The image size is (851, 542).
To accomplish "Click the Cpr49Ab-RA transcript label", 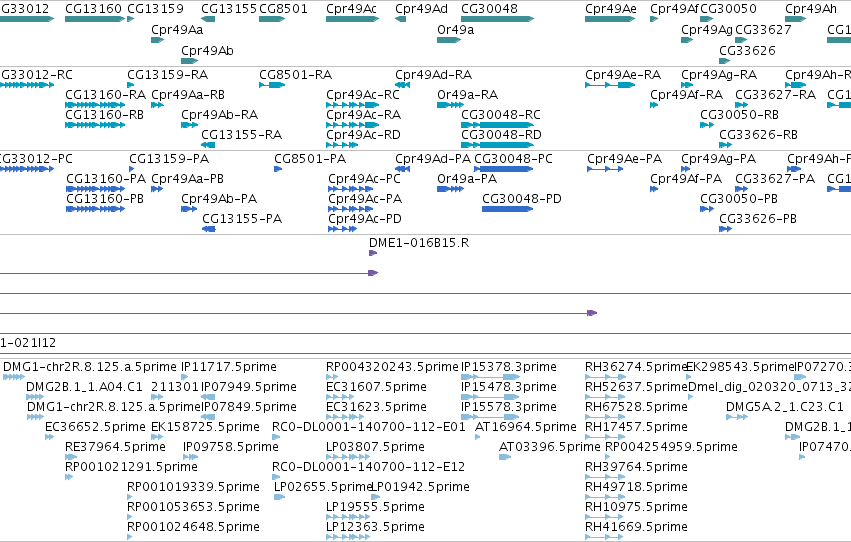I will [219, 114].
